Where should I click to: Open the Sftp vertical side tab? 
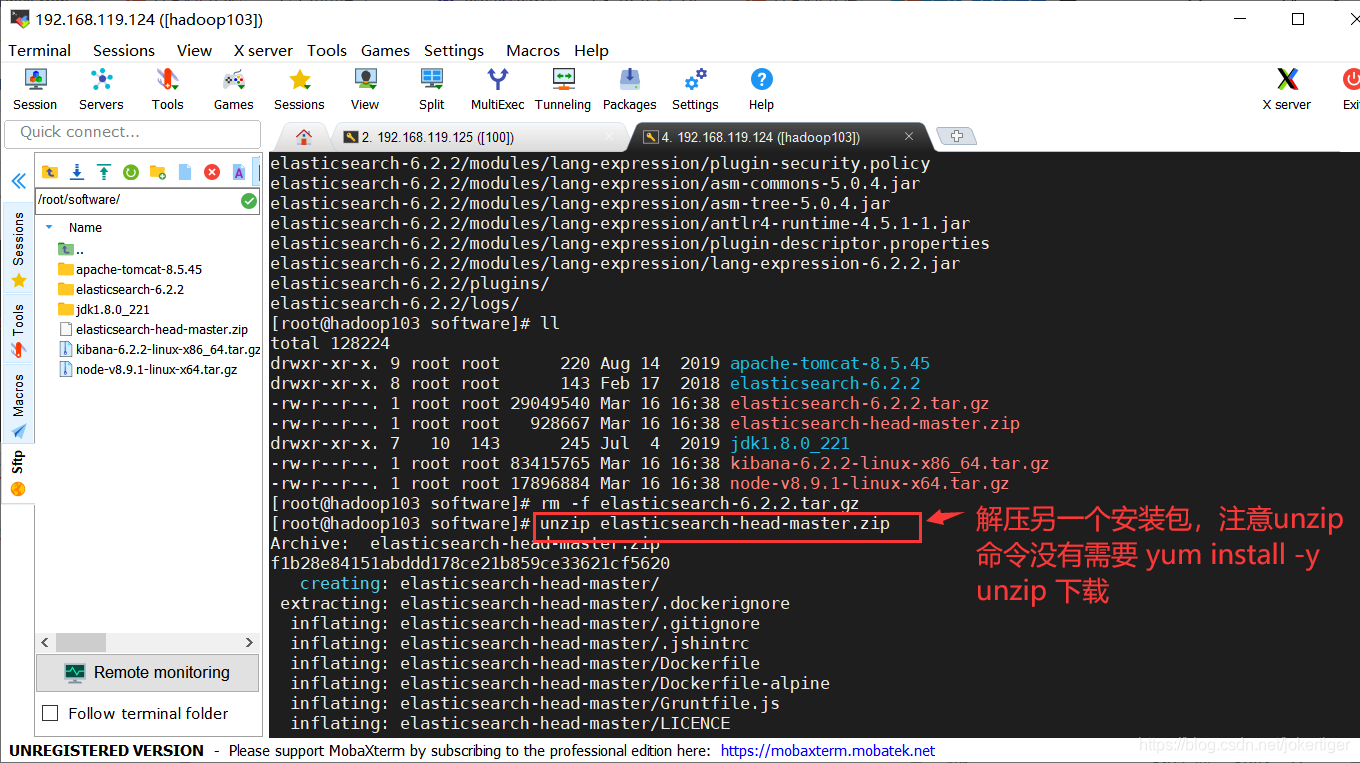(x=18, y=474)
